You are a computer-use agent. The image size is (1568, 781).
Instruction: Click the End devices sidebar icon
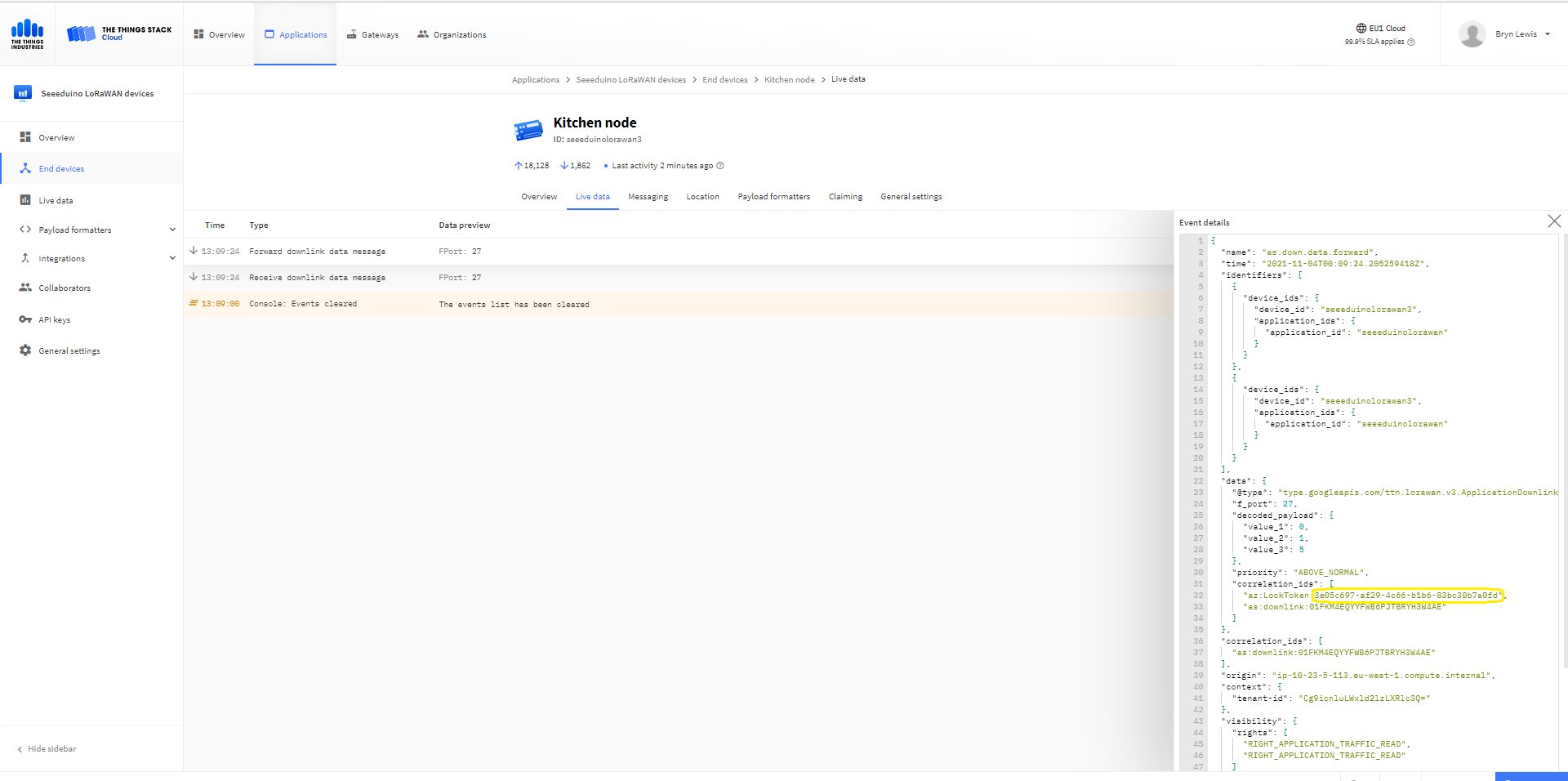(x=25, y=168)
